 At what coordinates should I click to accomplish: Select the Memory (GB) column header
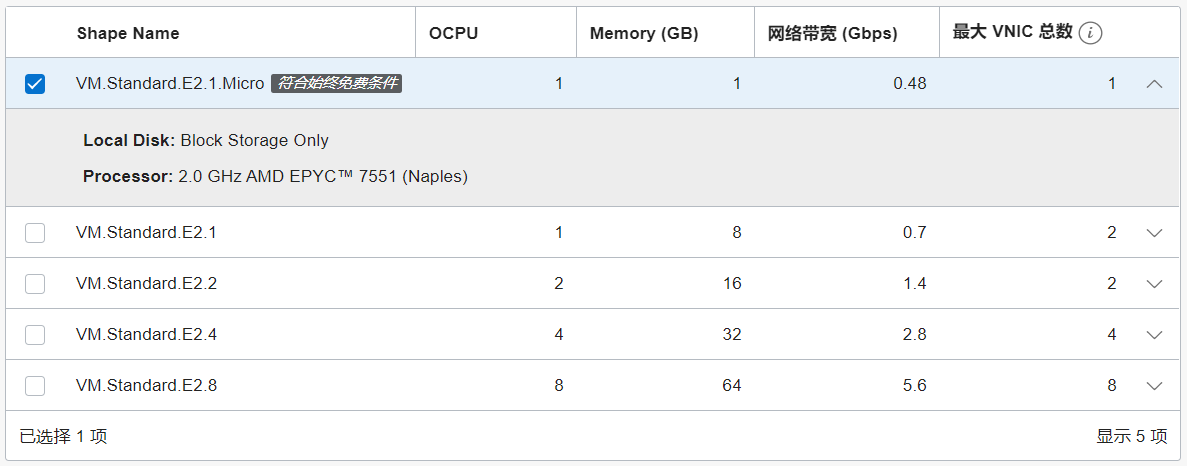point(644,33)
